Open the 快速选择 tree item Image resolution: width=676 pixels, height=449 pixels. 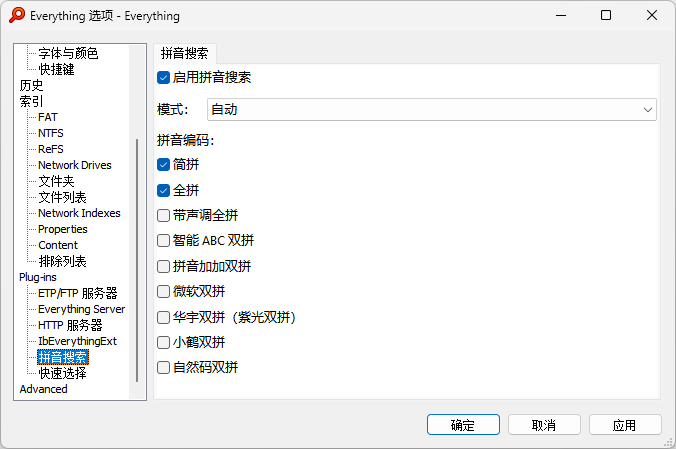point(62,373)
